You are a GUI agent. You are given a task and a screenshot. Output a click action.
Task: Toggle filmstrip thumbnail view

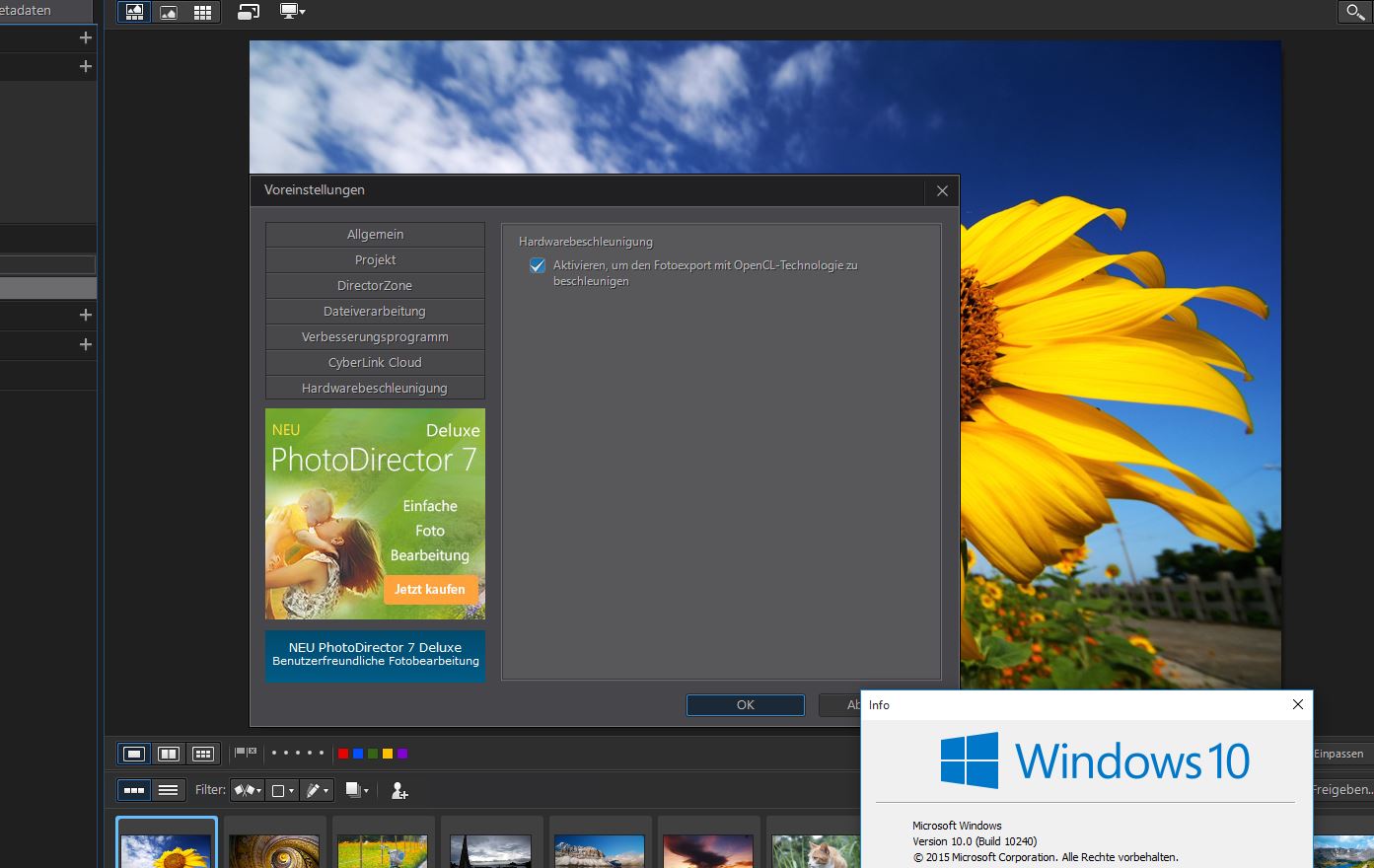point(134,790)
